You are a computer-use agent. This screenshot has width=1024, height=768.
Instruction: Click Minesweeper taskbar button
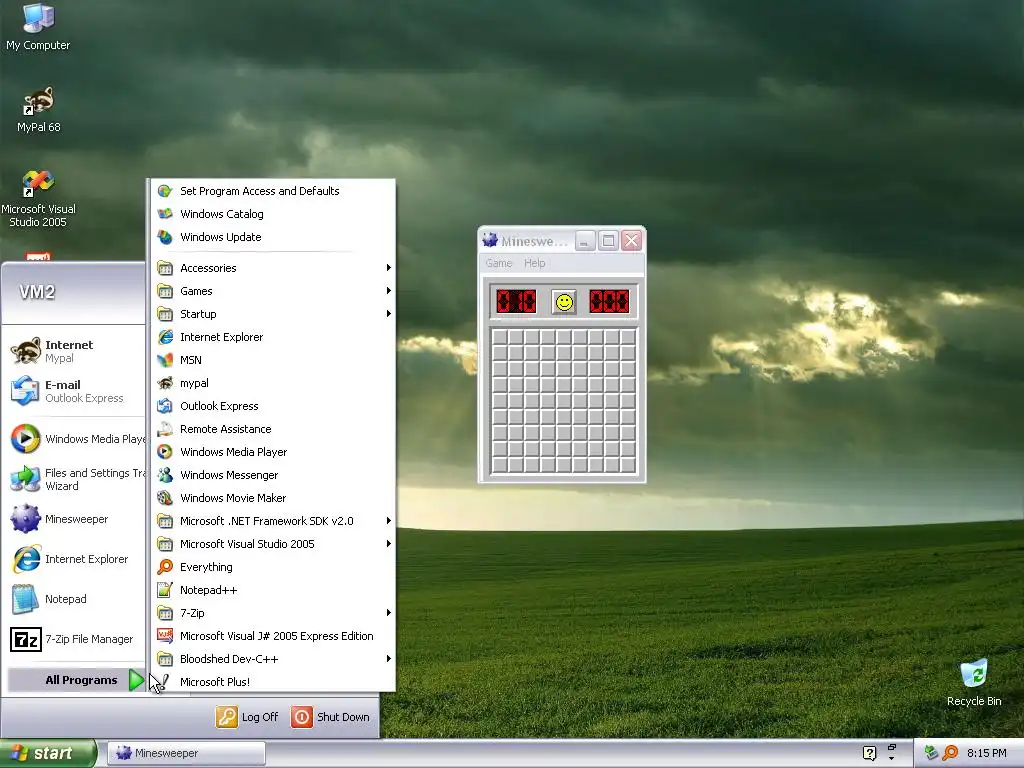[x=186, y=753]
